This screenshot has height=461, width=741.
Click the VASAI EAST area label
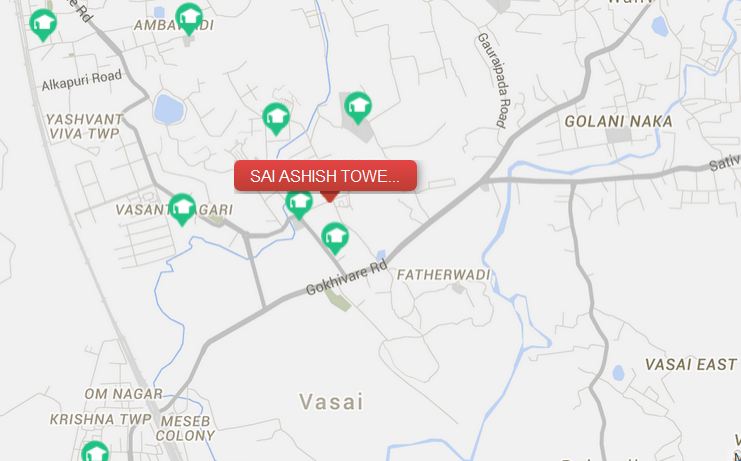tap(690, 365)
